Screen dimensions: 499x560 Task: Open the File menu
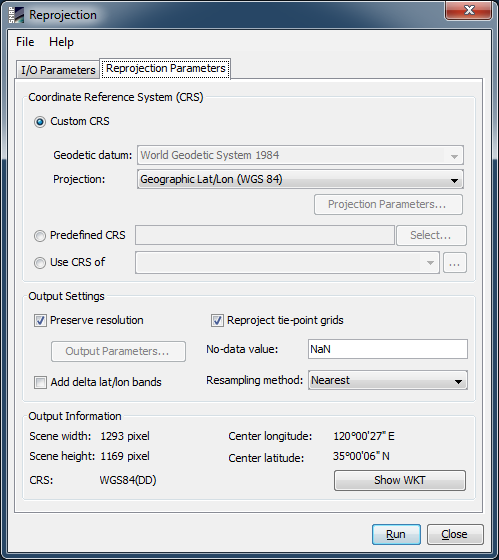(x=25, y=42)
